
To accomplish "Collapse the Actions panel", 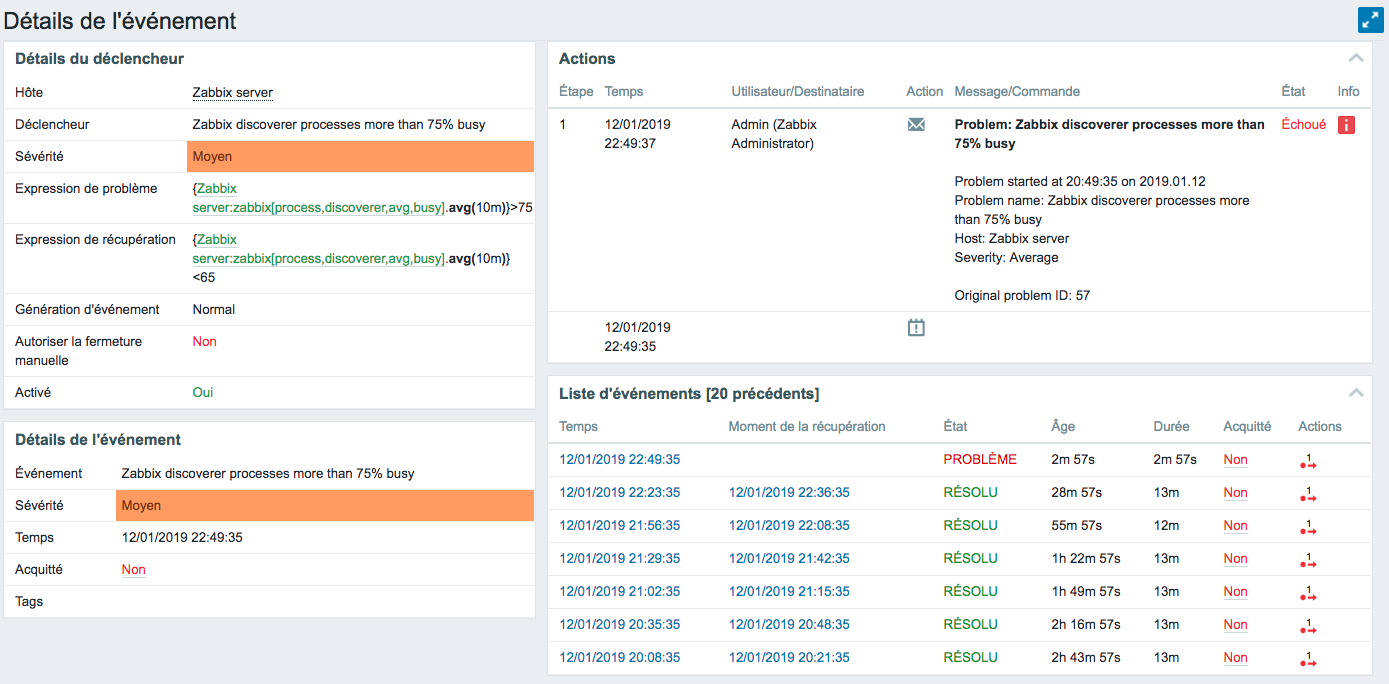I will click(1356, 58).
